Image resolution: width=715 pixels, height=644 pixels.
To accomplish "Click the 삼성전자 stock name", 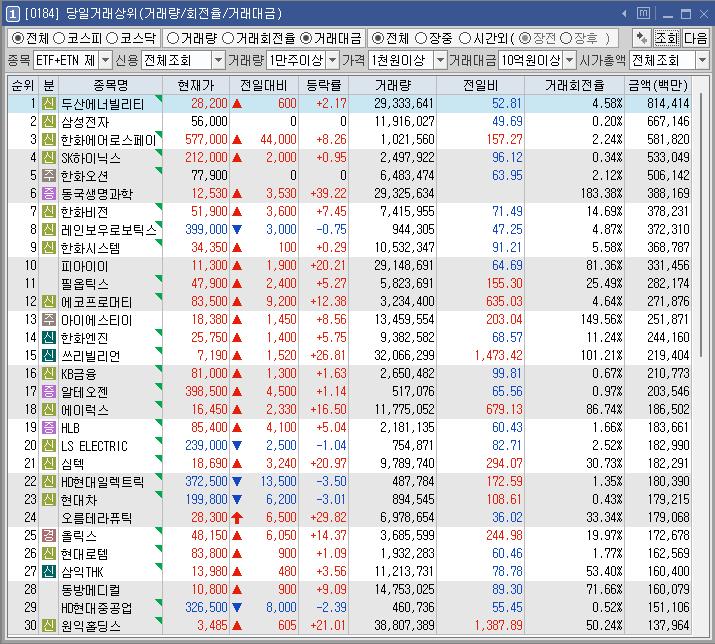I will [85, 122].
